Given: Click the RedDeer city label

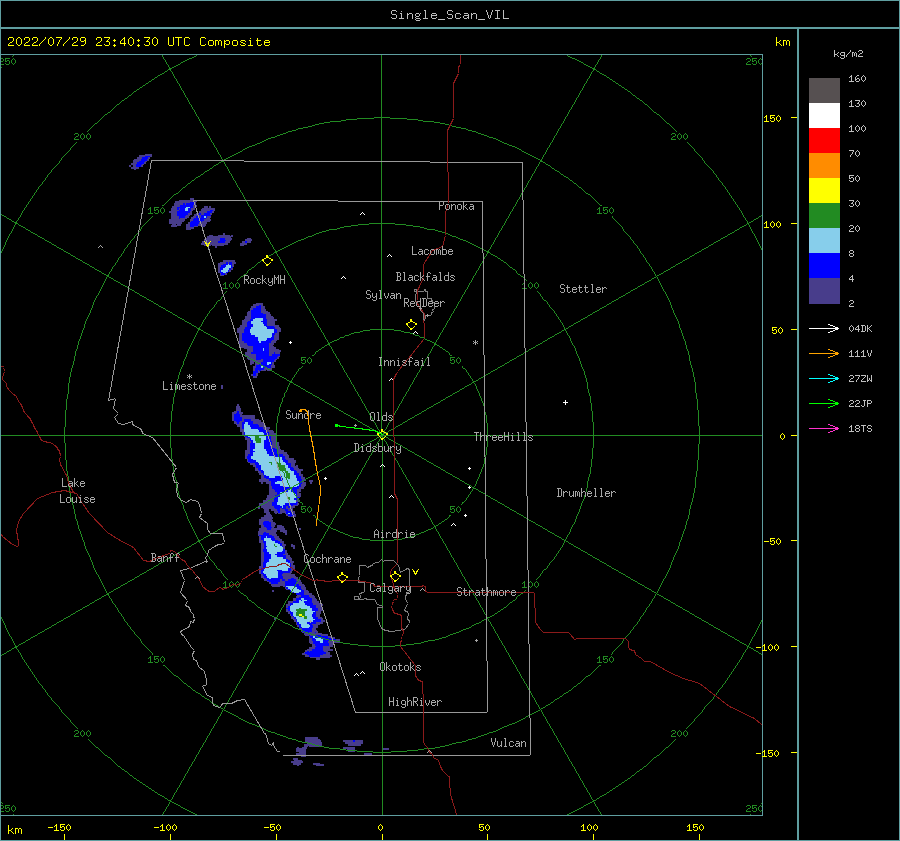Looking at the screenshot, I should (x=424, y=303).
